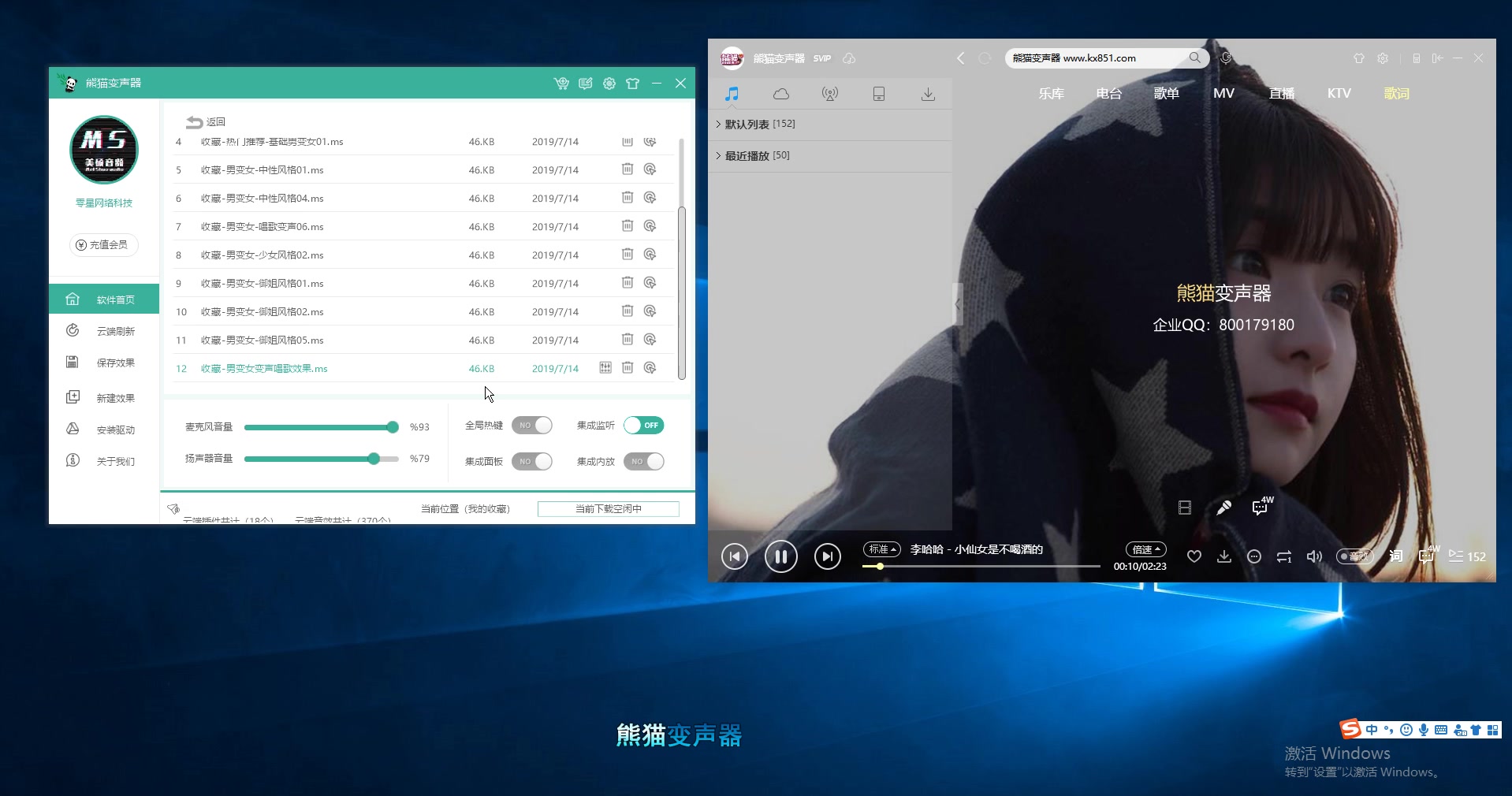This screenshot has height=796, width=1512.
Task: Open the radio broadcast tab in the music player sidebar
Action: tap(830, 95)
